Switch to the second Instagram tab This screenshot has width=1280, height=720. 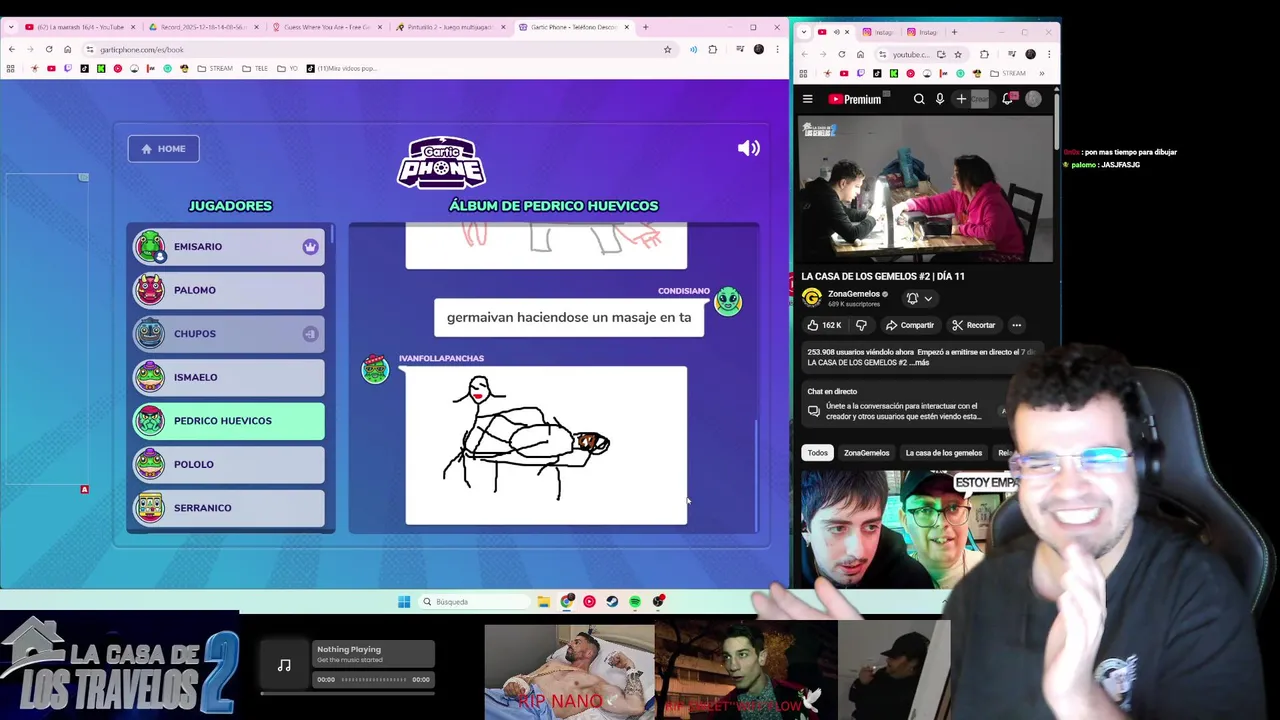click(x=922, y=32)
